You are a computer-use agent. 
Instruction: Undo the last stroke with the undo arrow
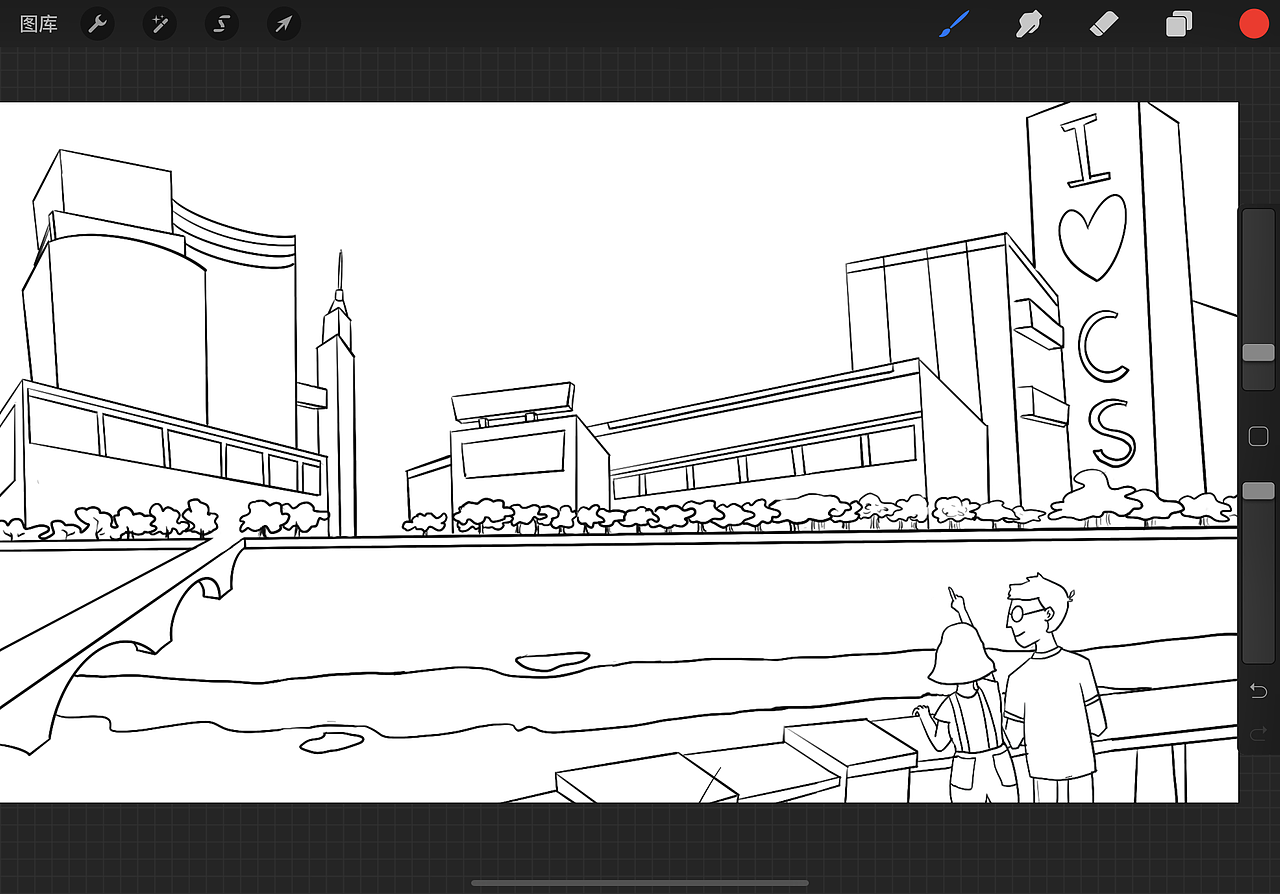point(1259,691)
